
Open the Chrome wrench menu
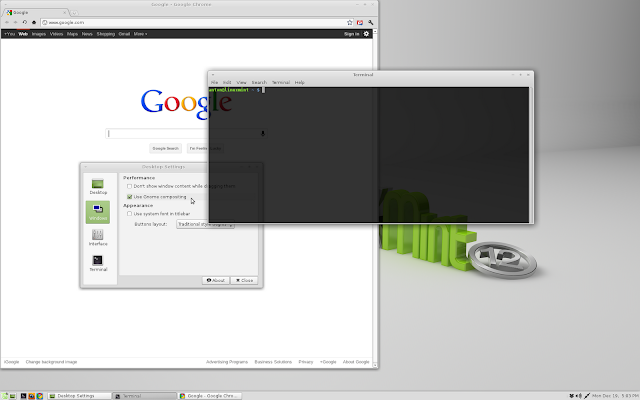(371, 22)
